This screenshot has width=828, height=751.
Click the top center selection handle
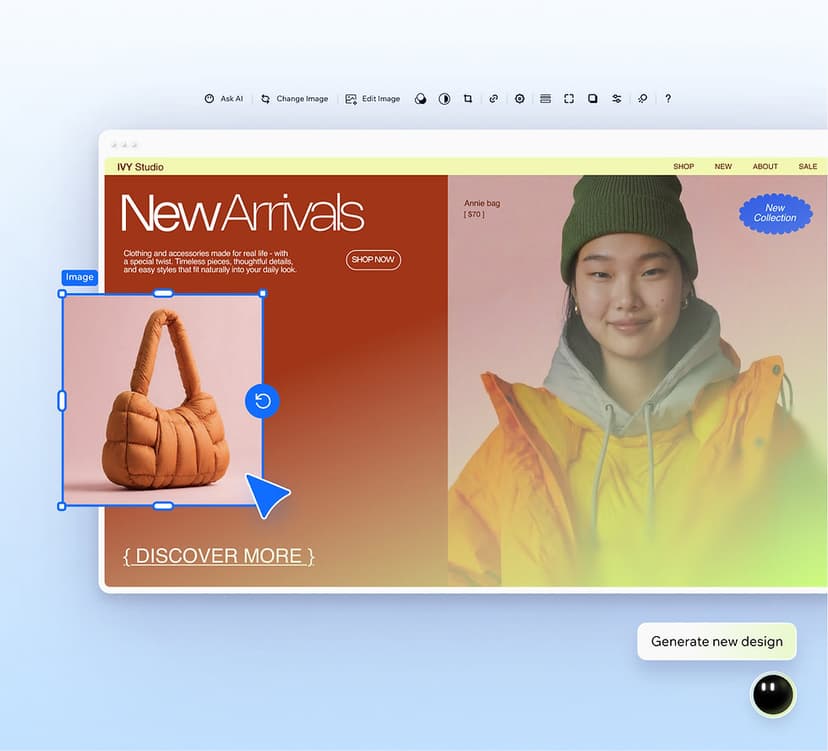[x=163, y=293]
